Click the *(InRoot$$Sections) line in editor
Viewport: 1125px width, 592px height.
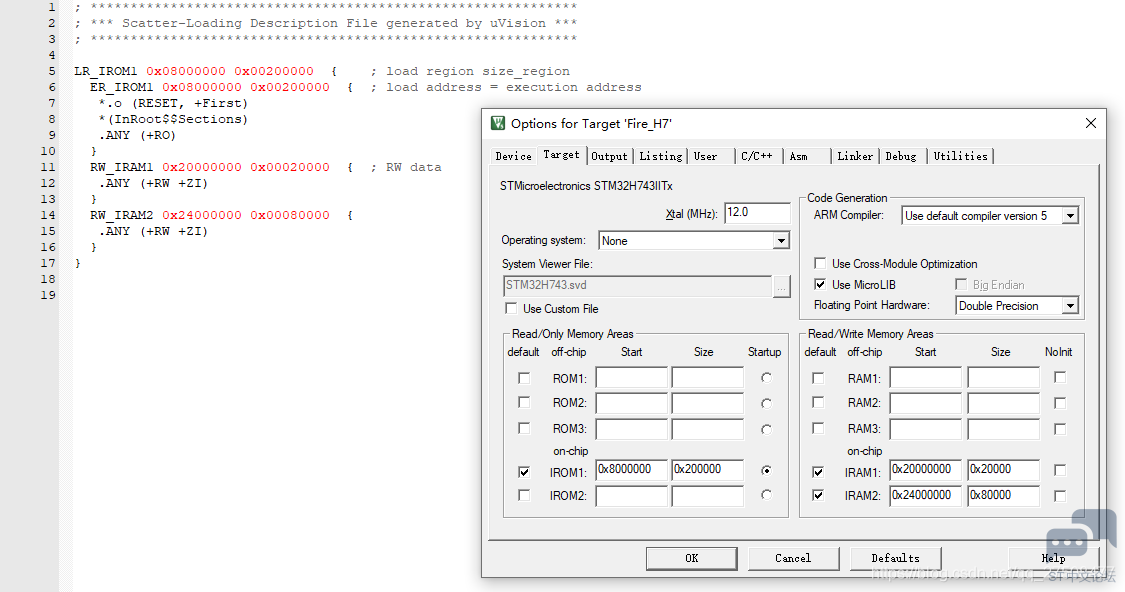[173, 119]
